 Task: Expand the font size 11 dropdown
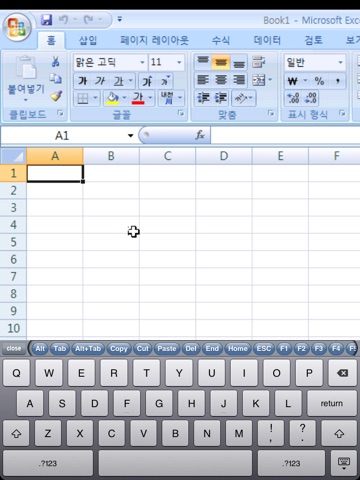(x=179, y=62)
